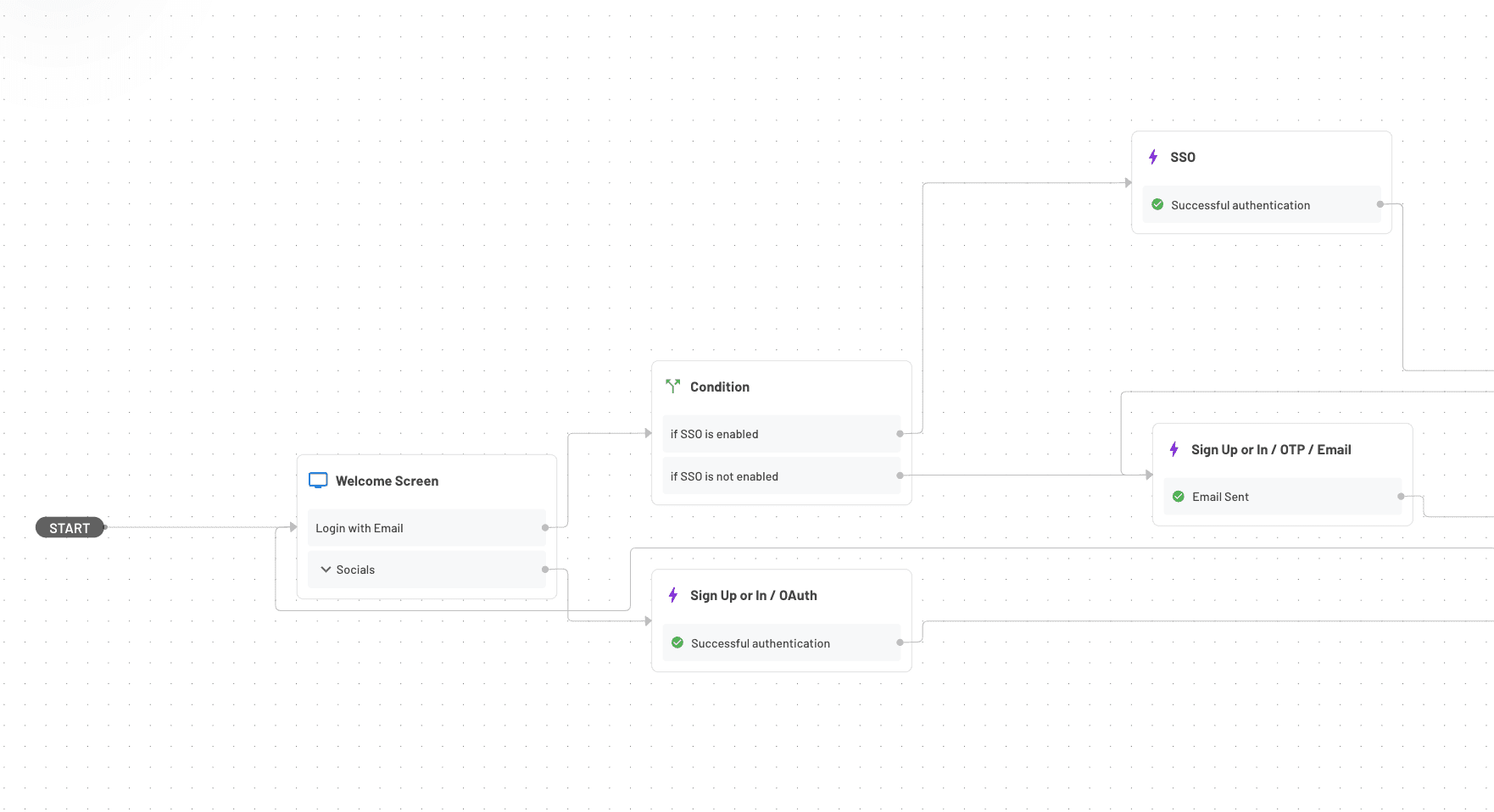The image size is (1494, 812).
Task: Click the connector dot after Login with Email
Action: (545, 527)
